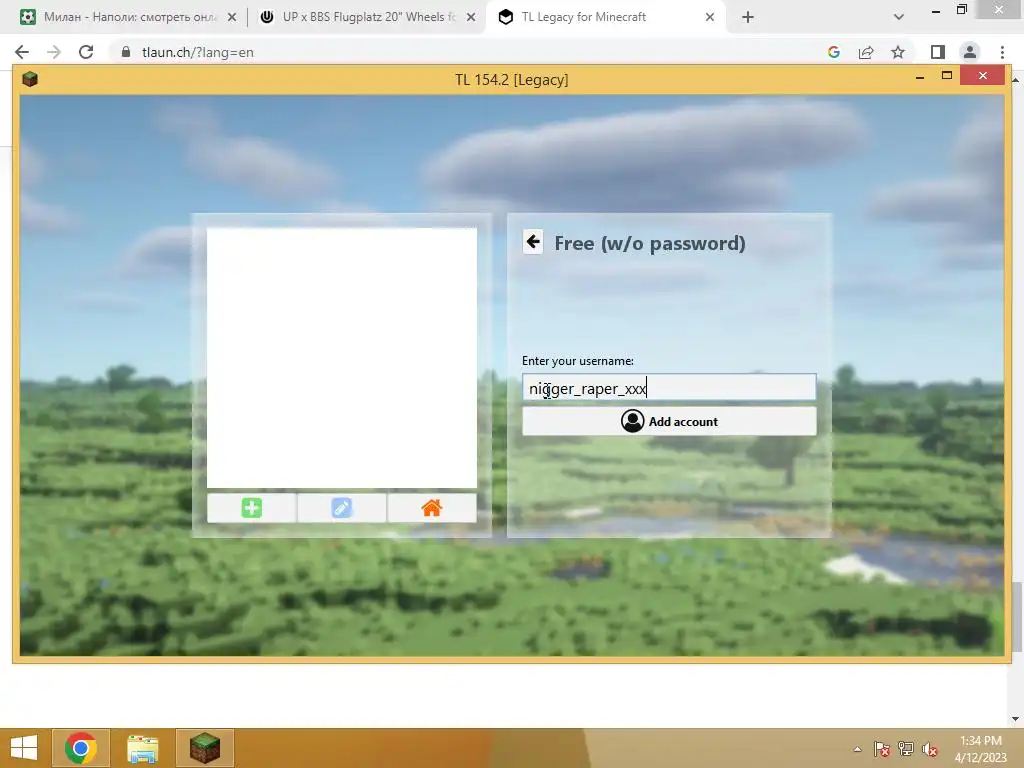This screenshot has height=768, width=1024.
Task: Open the Chrome three-dot menu
Action: (1002, 52)
